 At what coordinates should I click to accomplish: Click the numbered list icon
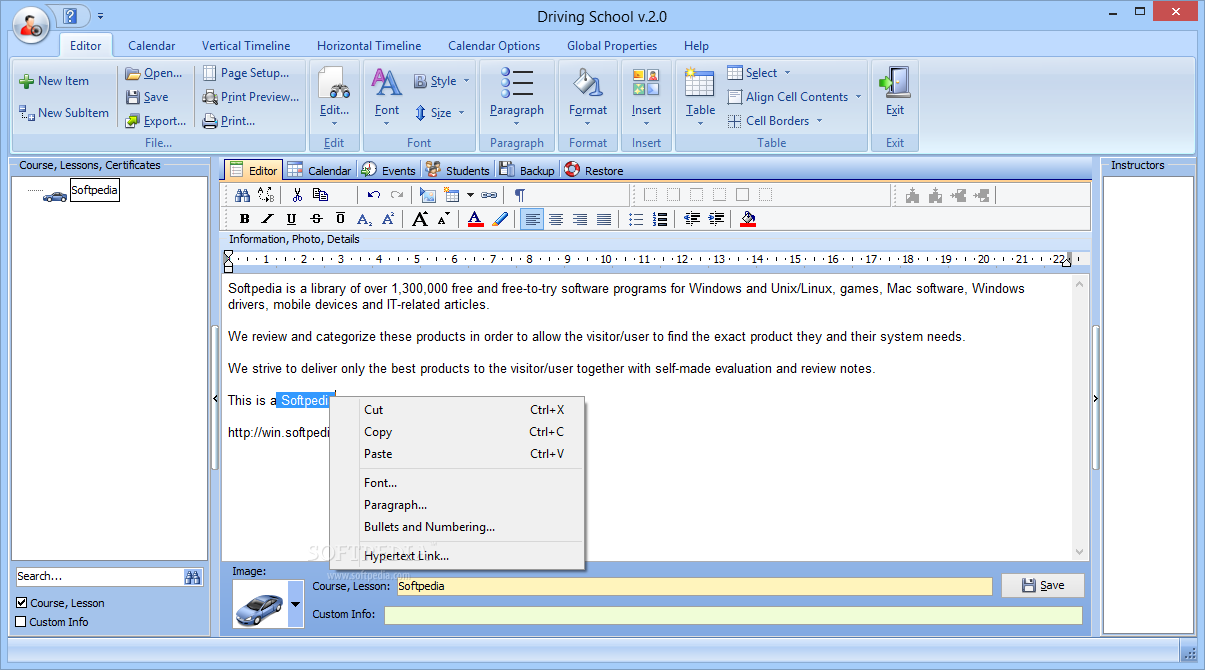[660, 219]
